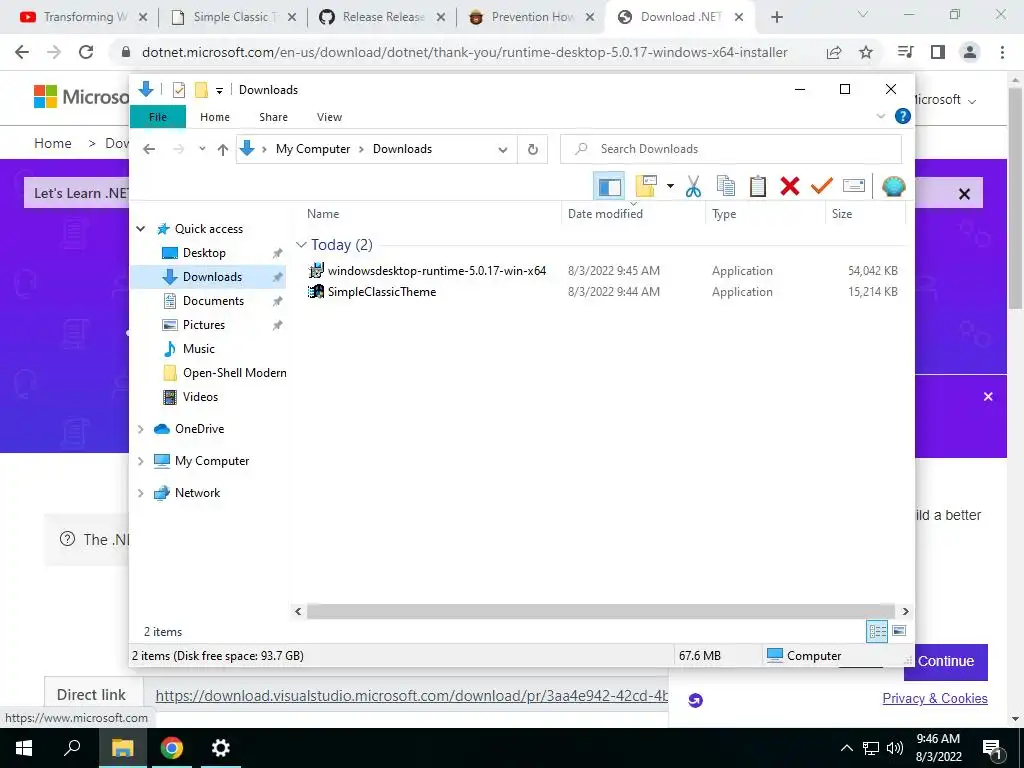Click the Cut scissors icon

[693, 186]
